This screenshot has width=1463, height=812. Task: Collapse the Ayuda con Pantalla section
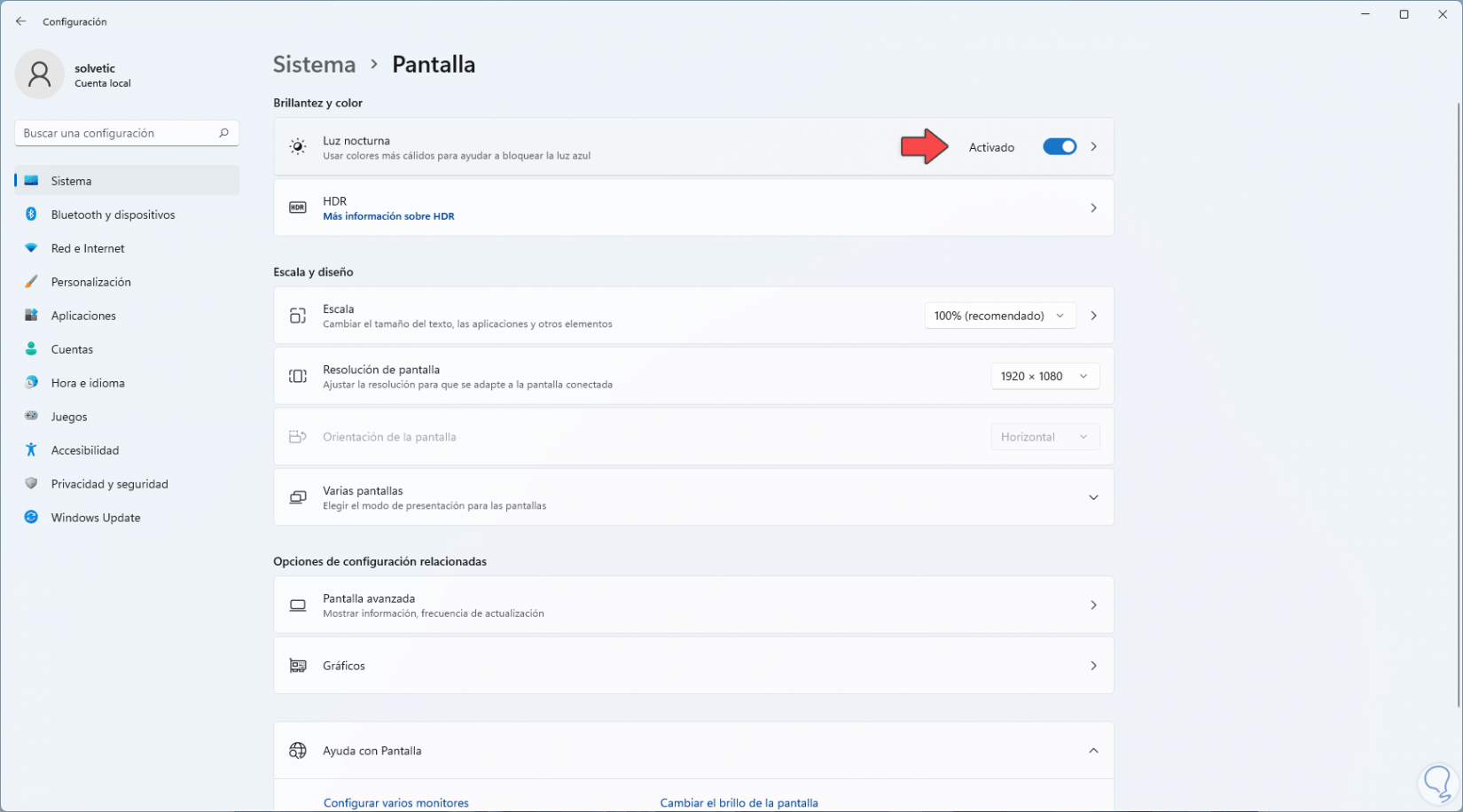(1093, 751)
